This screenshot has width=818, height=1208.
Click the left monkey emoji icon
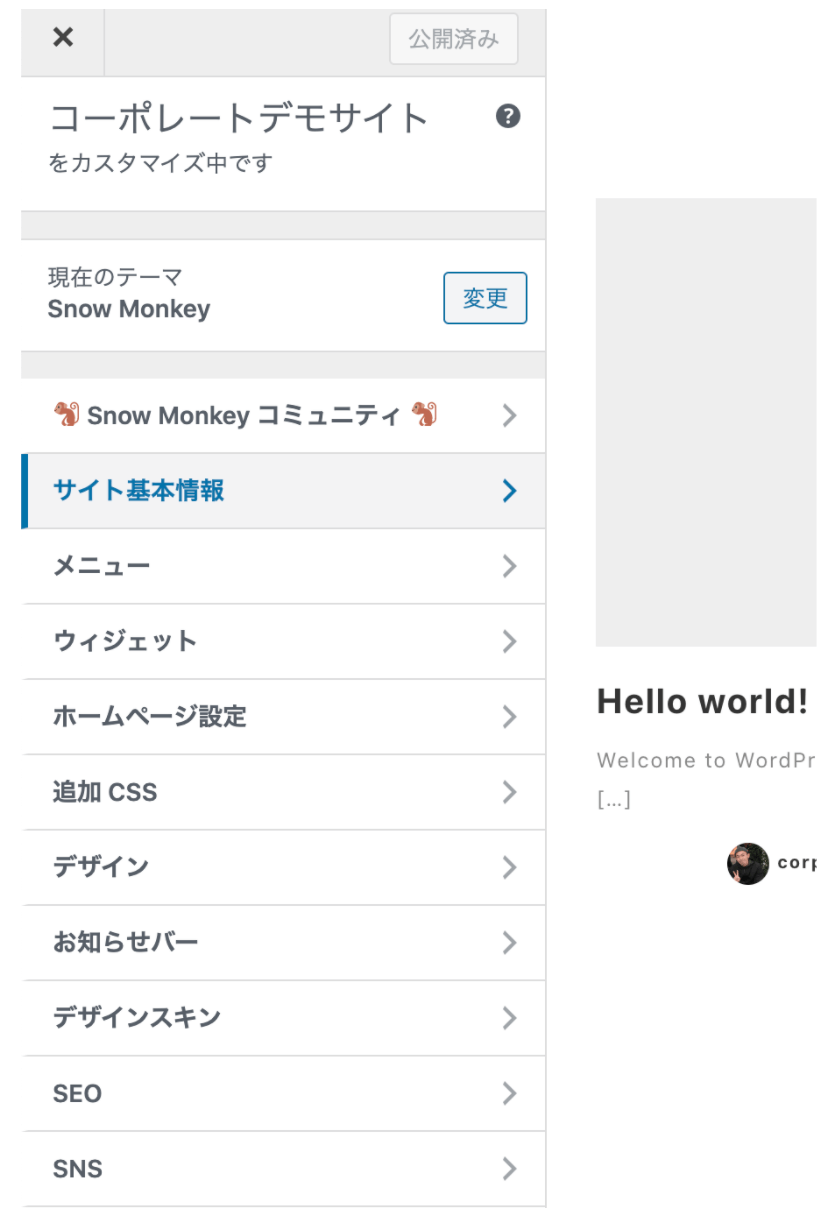pyautogui.click(x=67, y=414)
